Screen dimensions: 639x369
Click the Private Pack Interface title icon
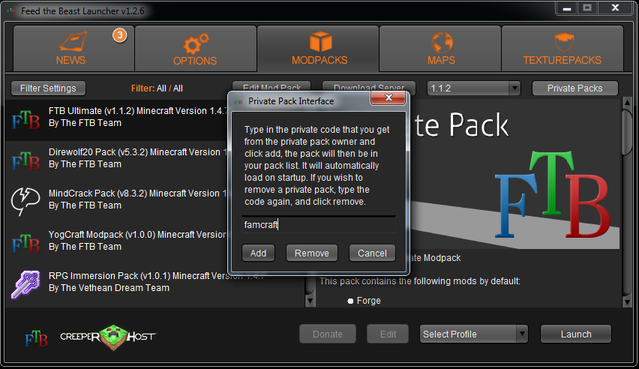tap(238, 101)
